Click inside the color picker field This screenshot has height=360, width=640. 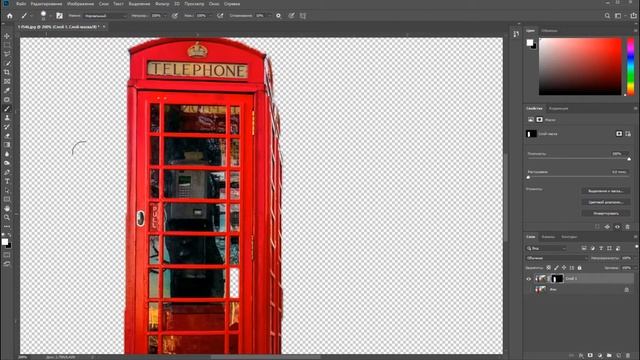(580, 67)
